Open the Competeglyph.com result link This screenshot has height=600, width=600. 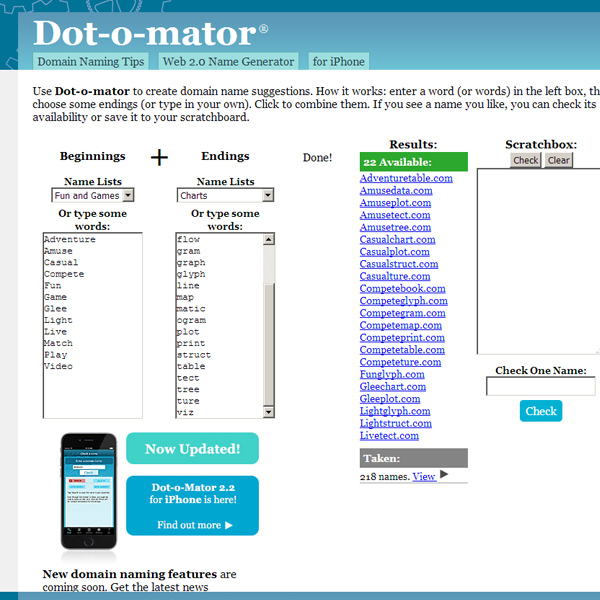pos(404,301)
